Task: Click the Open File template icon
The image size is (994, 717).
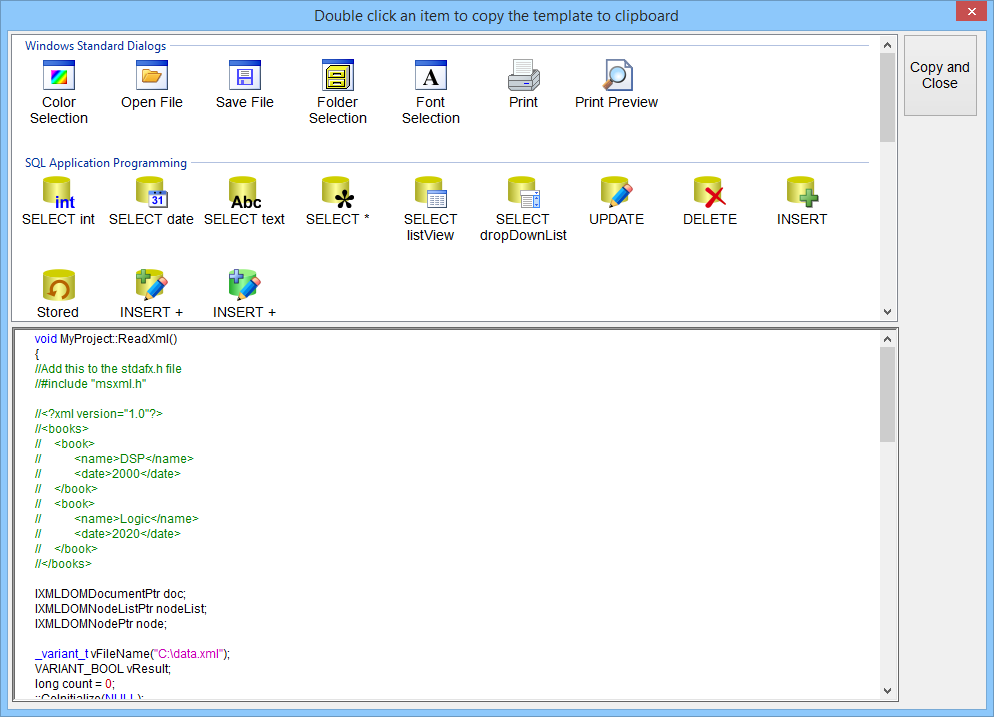Action: [152, 75]
